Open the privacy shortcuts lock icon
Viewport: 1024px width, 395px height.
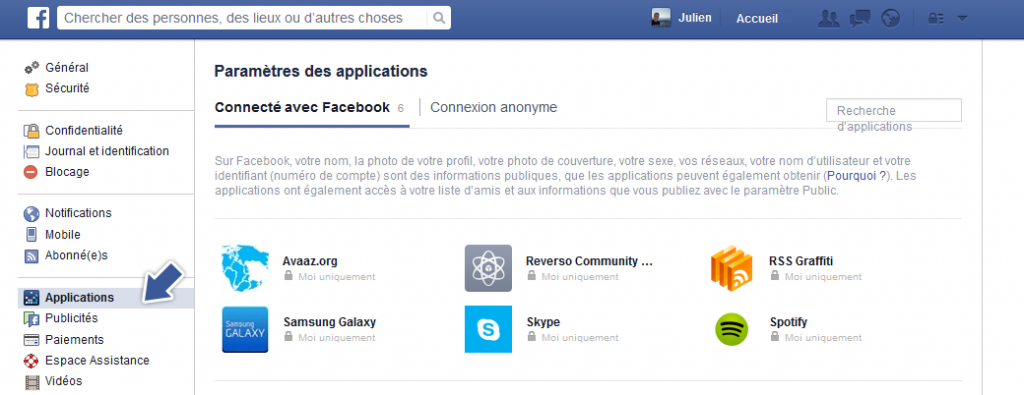[x=936, y=19]
